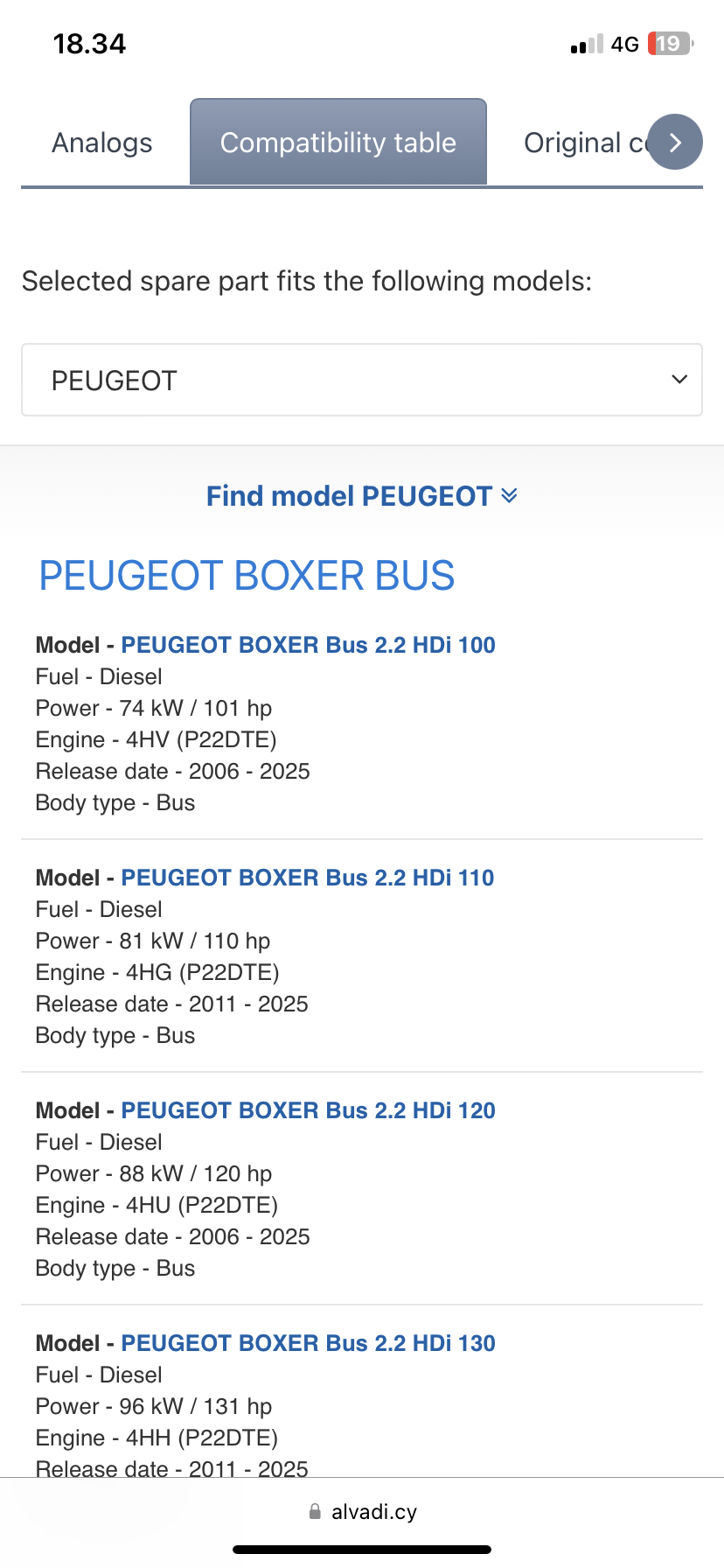Viewport: 724px width, 1568px height.
Task: Select the PEUGEOT BOXER Bus 2.2 HDi 120 model
Action: [308, 1110]
